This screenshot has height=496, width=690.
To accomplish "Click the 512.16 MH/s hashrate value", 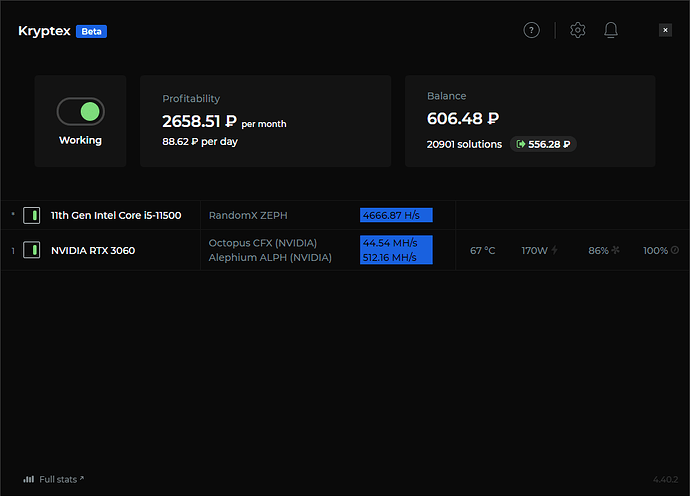I will (x=389, y=257).
